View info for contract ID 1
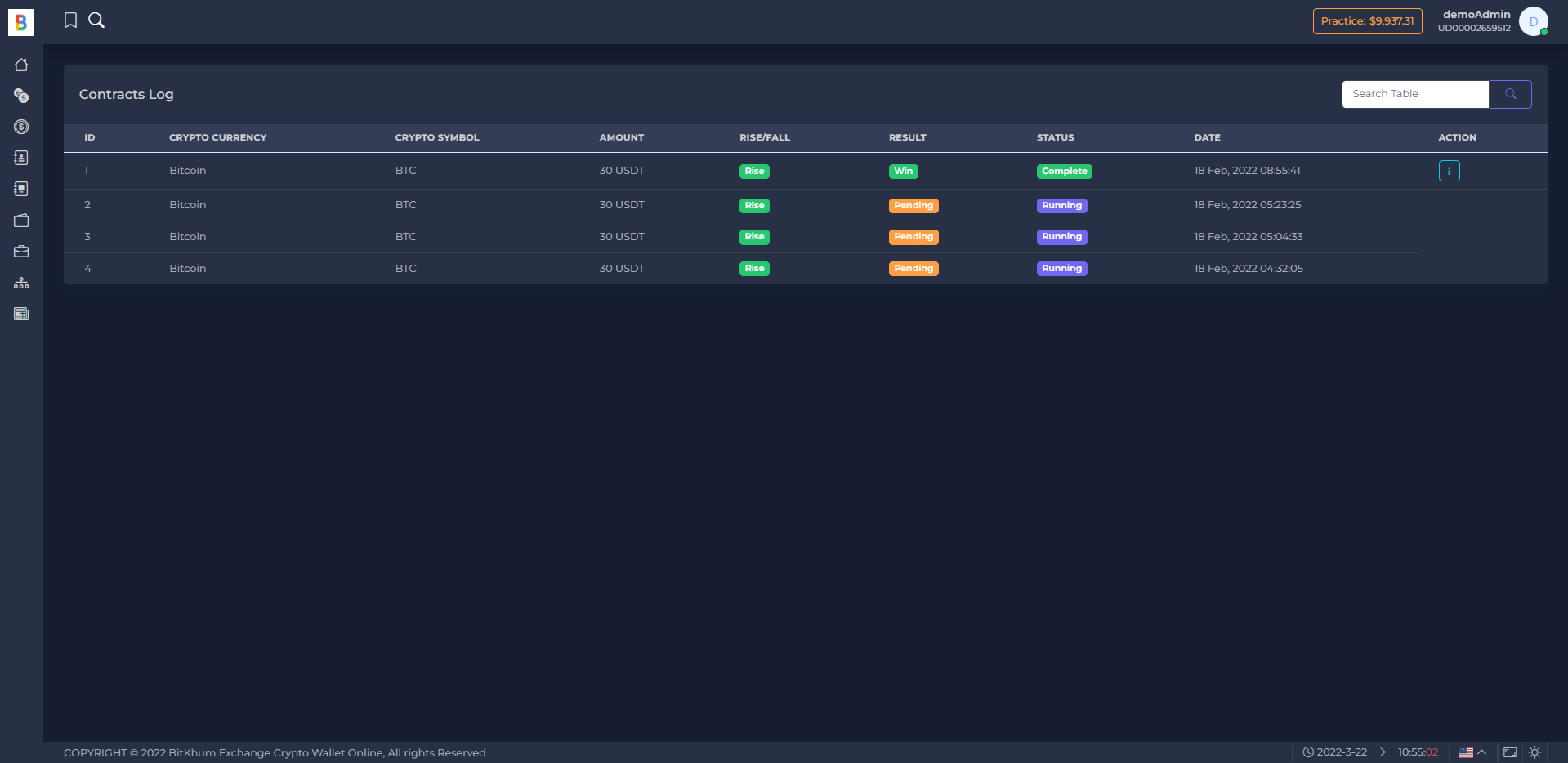 1449,171
